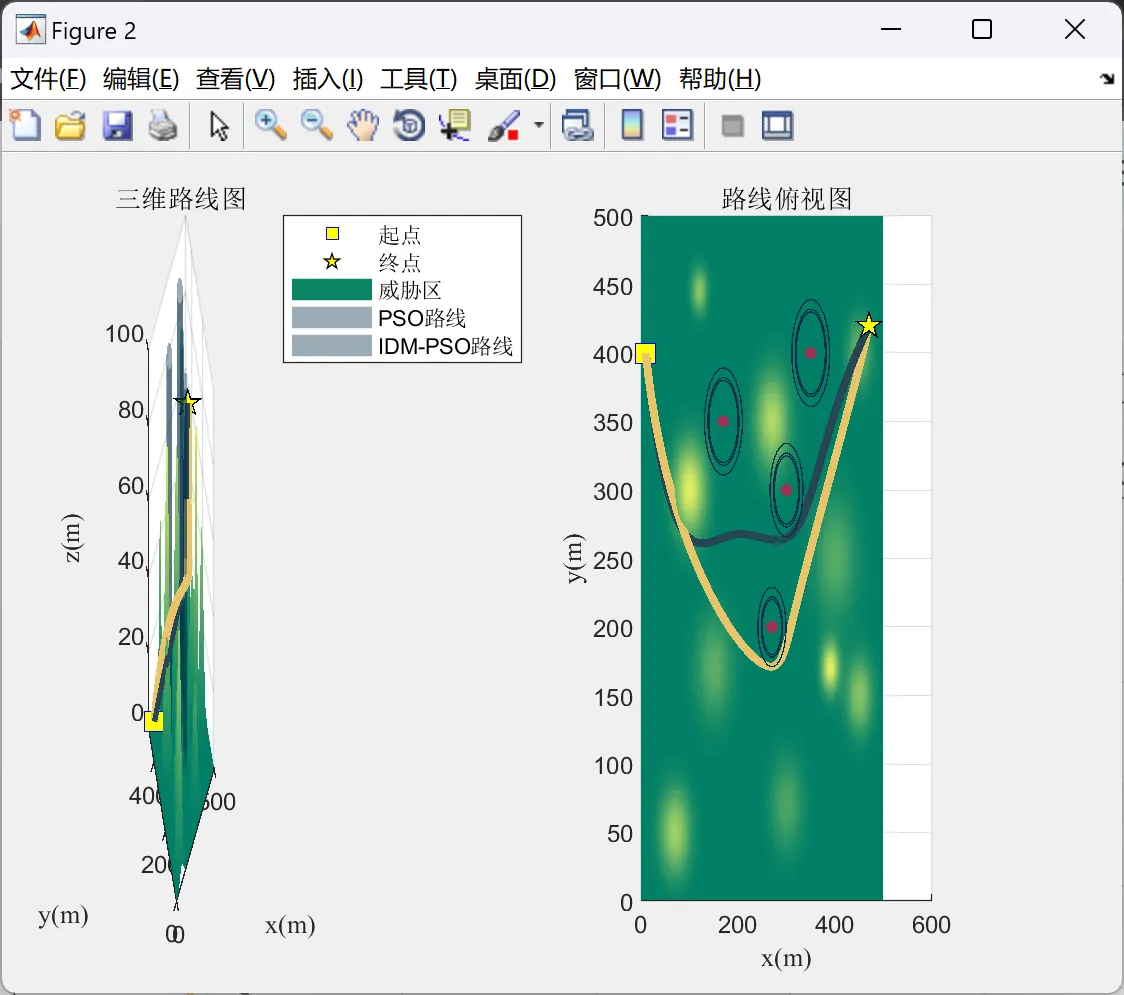Click the 路线俯视图 plot title
Image resolution: width=1124 pixels, height=995 pixels.
[787, 199]
